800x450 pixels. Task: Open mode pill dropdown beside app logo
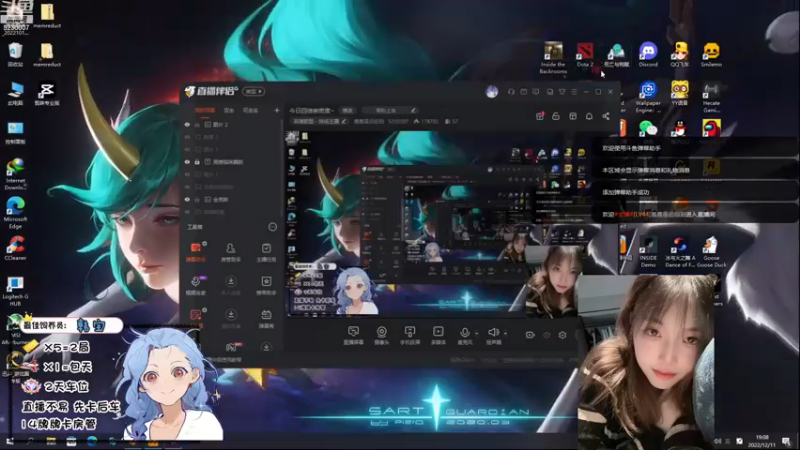tap(253, 92)
